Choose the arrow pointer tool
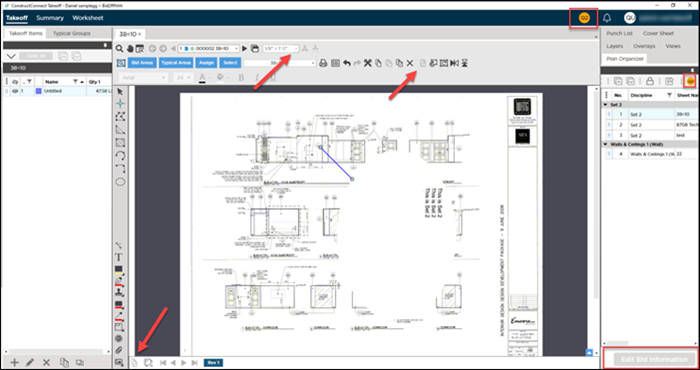This screenshot has height=370, width=700. (x=120, y=91)
